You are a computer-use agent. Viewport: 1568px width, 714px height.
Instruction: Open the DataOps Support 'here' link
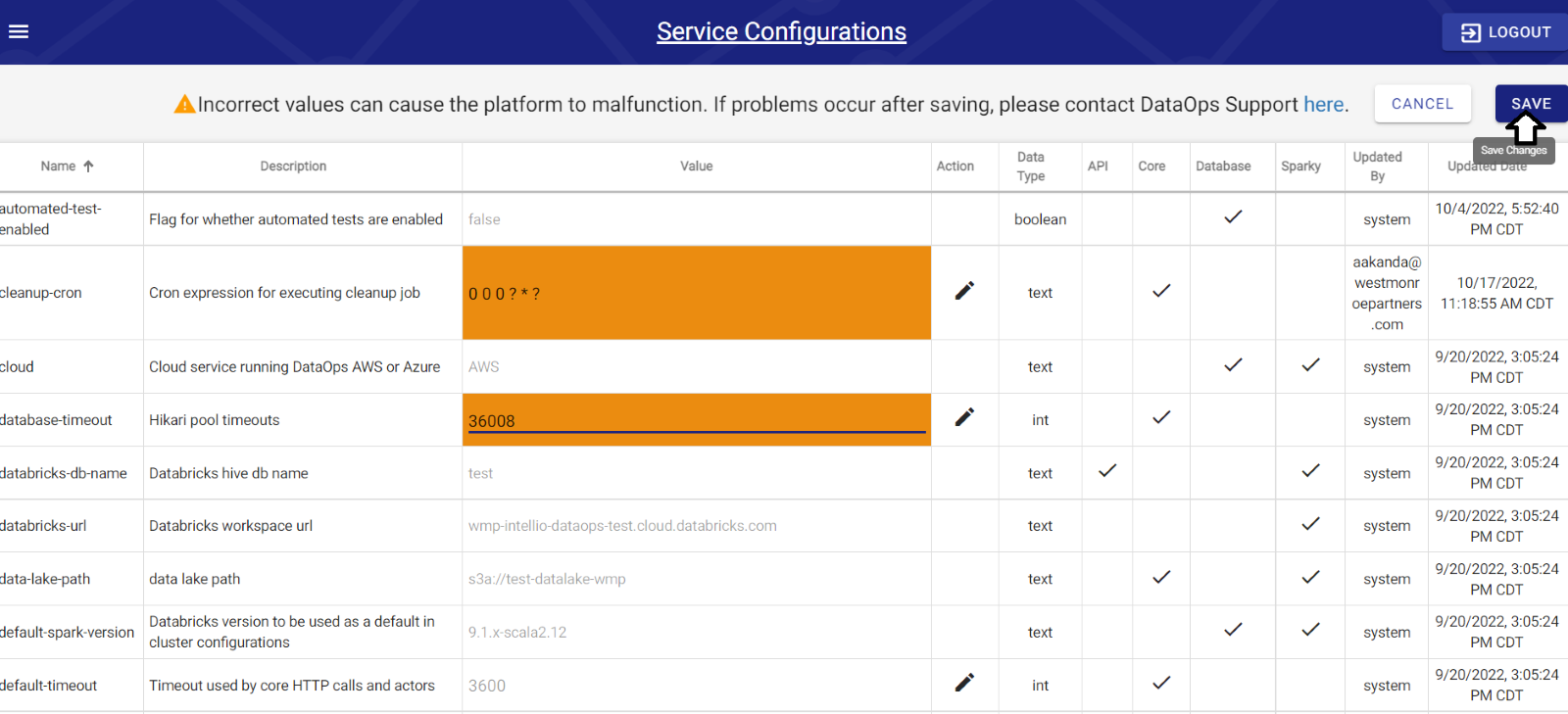click(1323, 105)
